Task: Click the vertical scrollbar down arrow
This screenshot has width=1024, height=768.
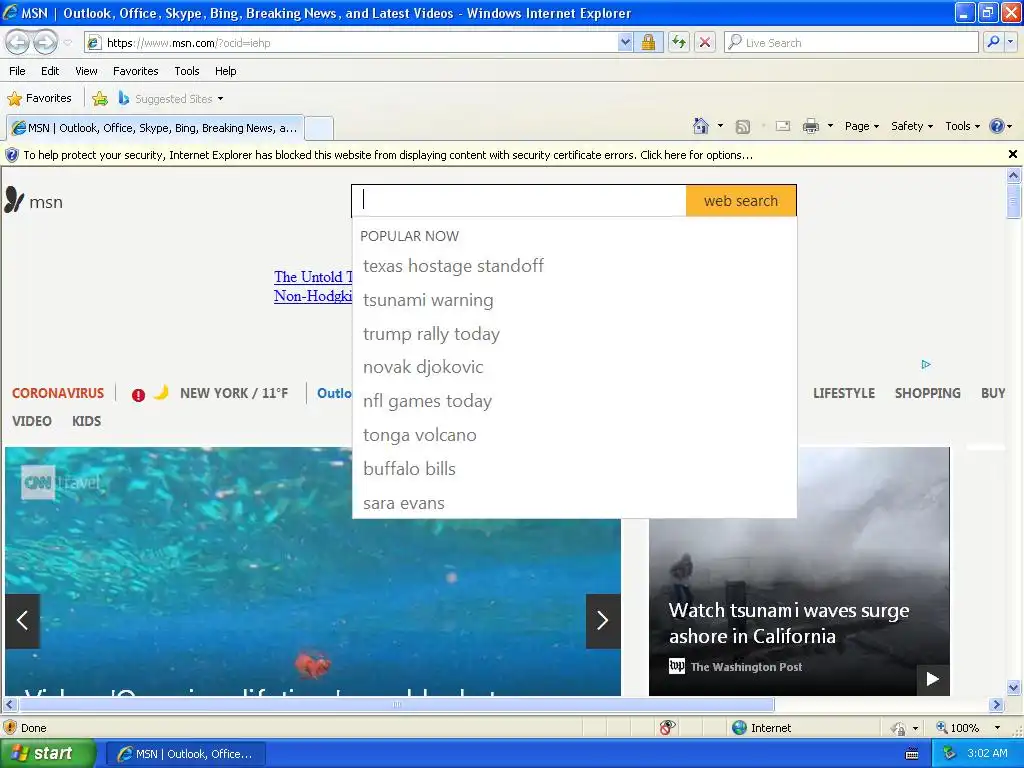Action: (x=1014, y=687)
